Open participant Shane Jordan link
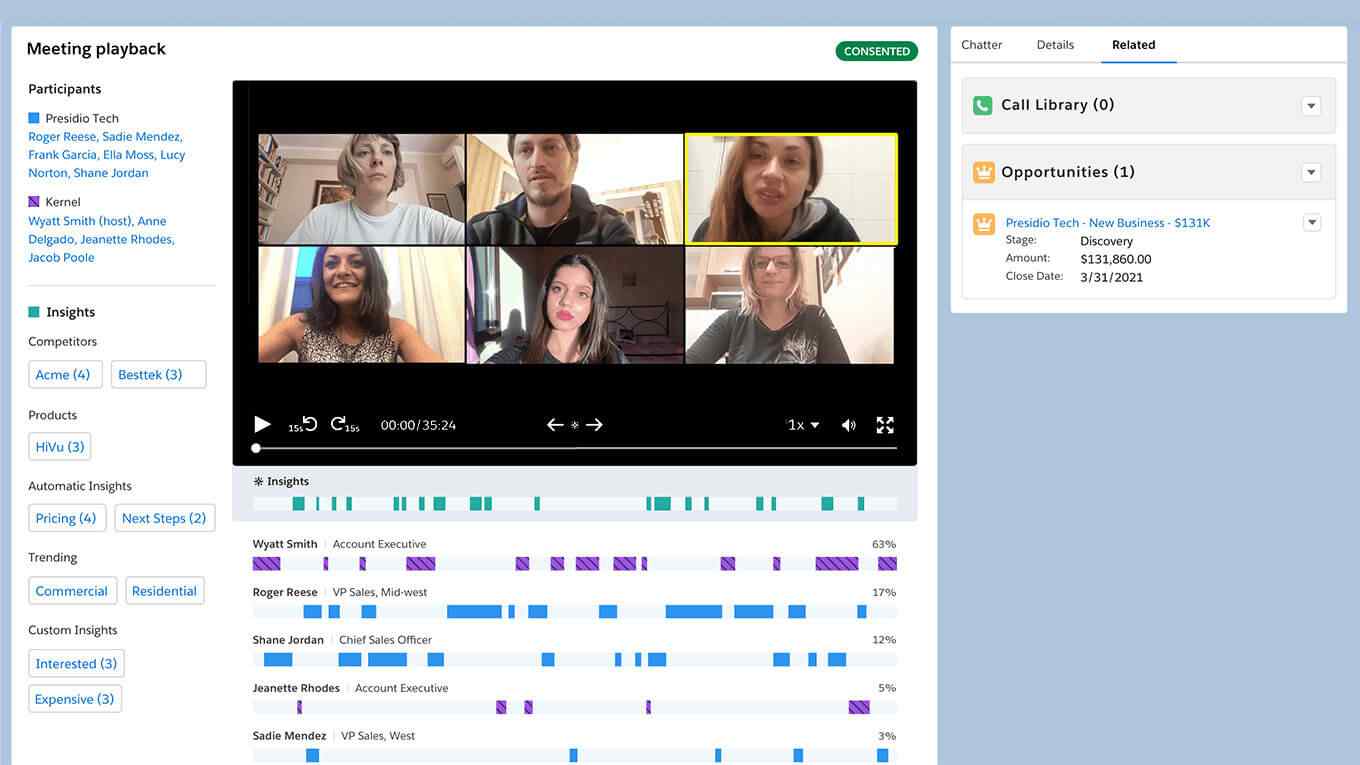Image resolution: width=1360 pixels, height=765 pixels. [x=111, y=173]
